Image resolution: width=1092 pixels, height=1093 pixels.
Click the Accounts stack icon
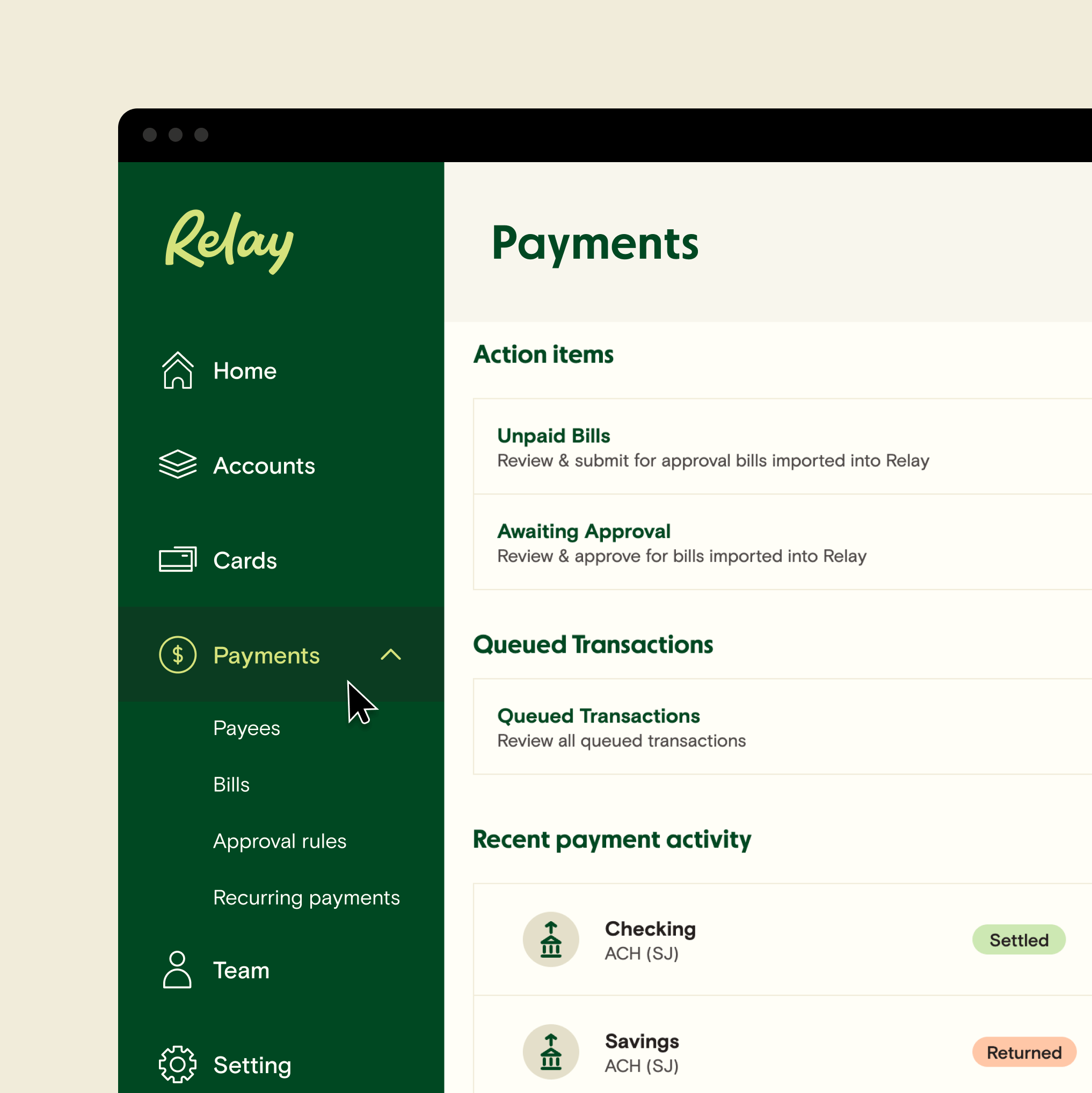pos(178,464)
